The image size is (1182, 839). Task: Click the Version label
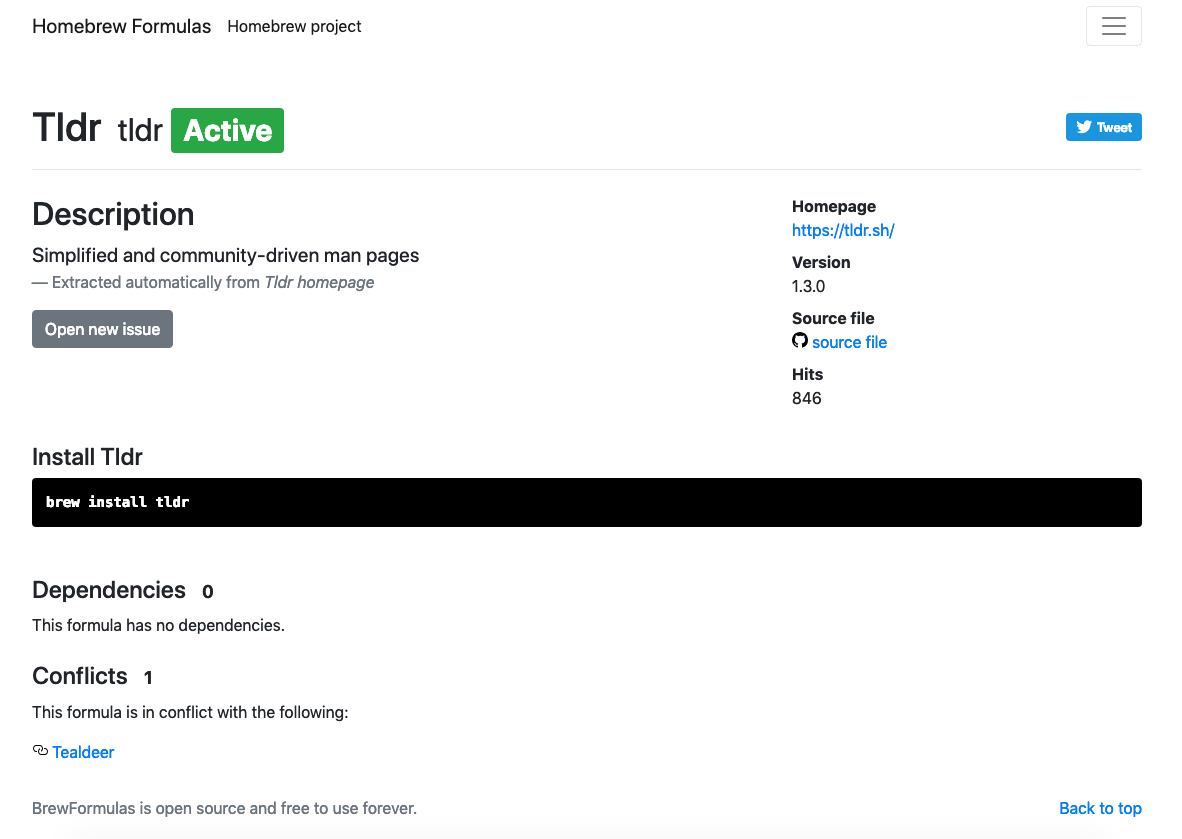821,262
